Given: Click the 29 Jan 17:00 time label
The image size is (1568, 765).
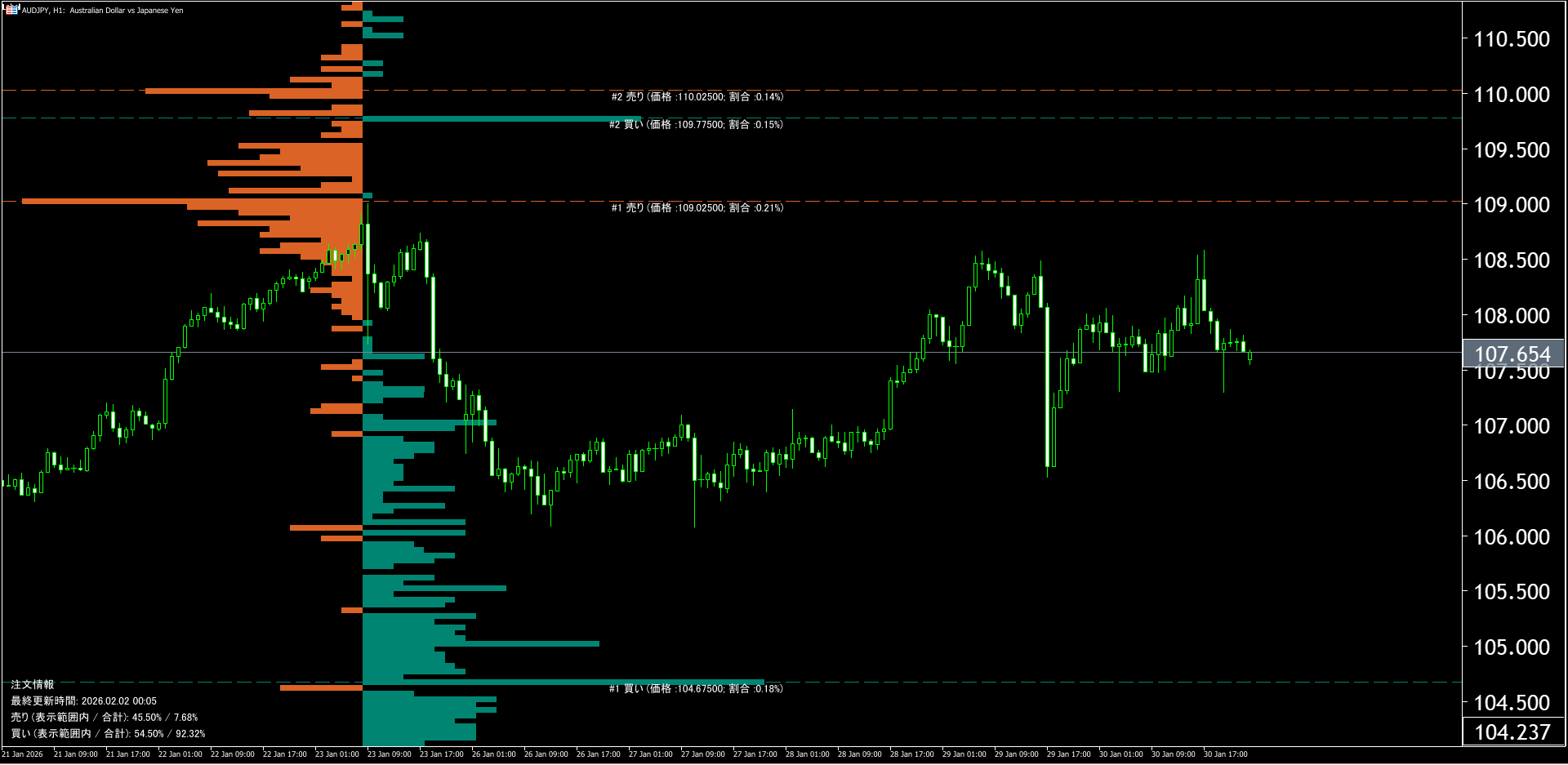Looking at the screenshot, I should tap(1069, 754).
